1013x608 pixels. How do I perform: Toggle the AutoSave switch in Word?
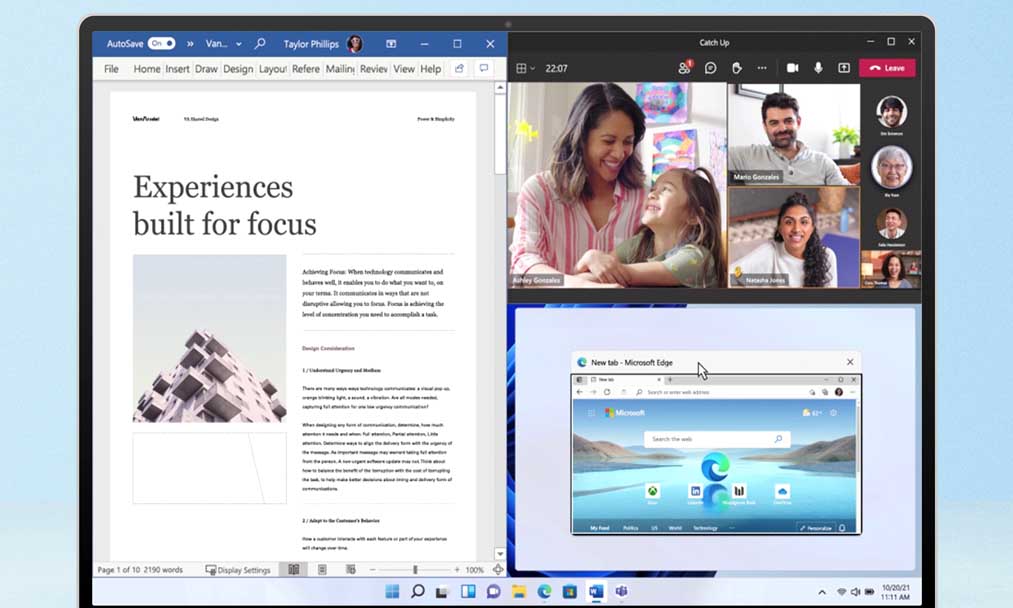(x=162, y=43)
